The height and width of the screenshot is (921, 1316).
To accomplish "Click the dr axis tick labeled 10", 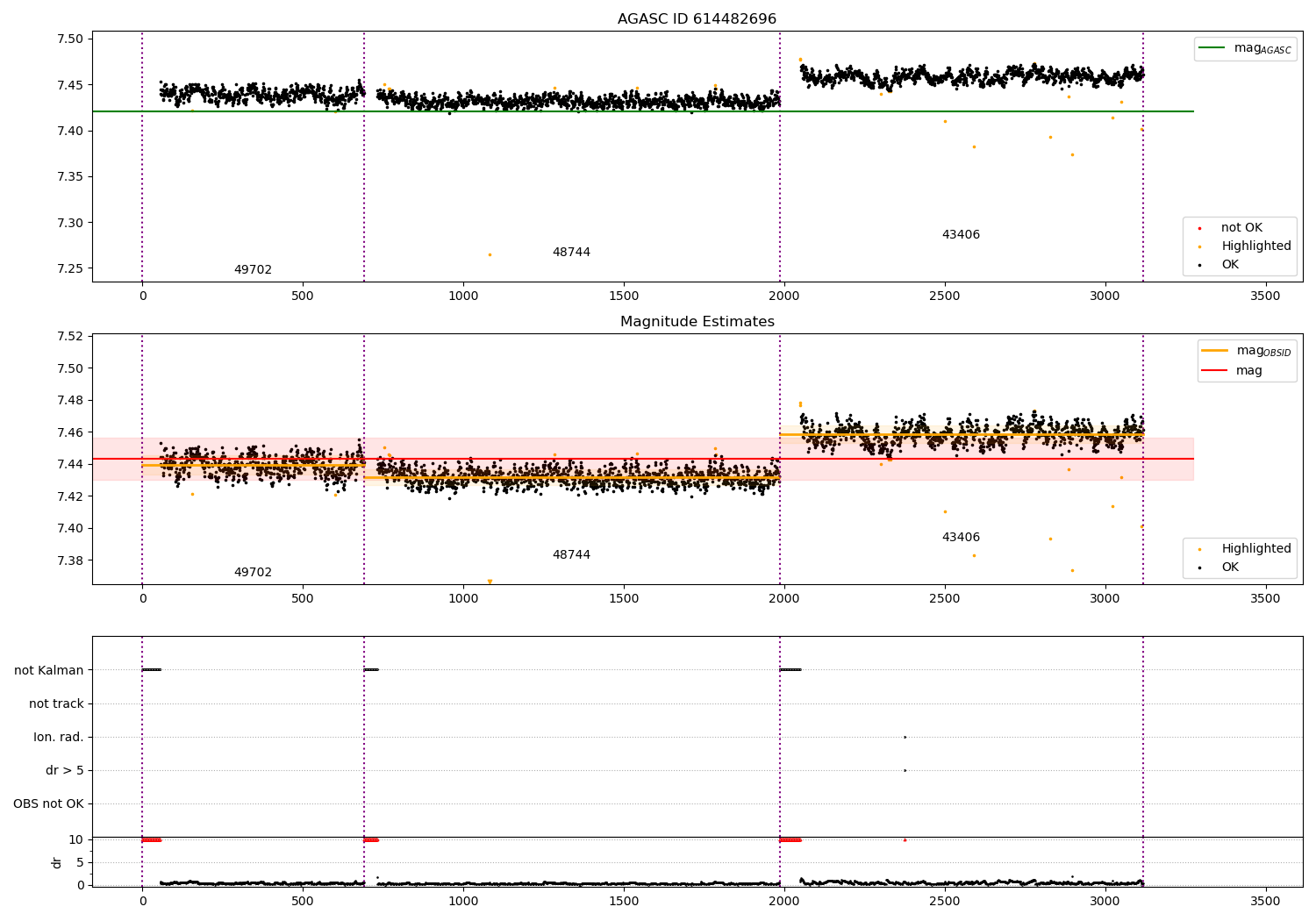I will point(76,840).
